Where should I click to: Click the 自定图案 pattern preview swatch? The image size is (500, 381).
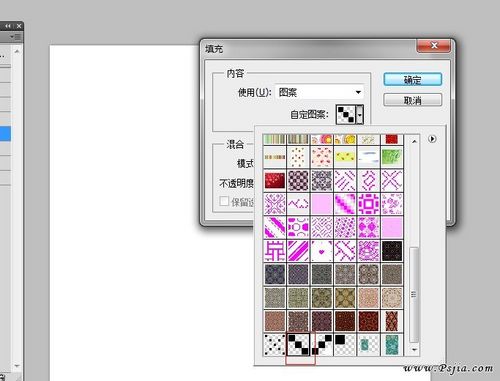click(346, 115)
